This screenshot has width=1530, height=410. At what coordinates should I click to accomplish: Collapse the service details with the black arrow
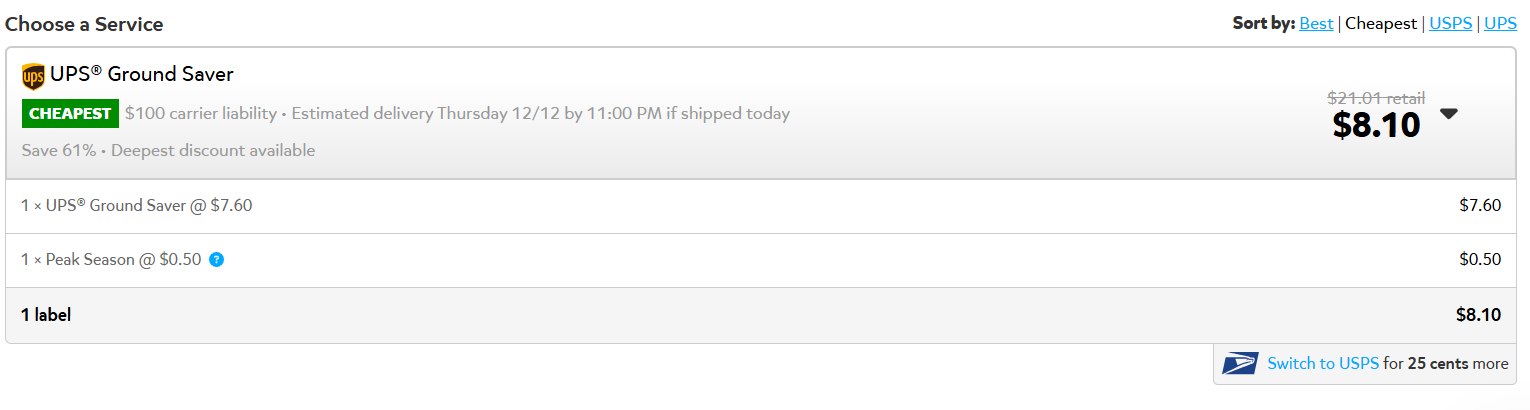[1449, 114]
